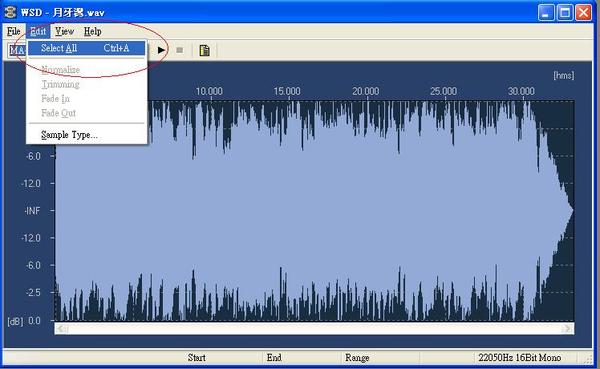Image resolution: width=600 pixels, height=369 pixels.
Task: Close the WSD window
Action: 584,12
